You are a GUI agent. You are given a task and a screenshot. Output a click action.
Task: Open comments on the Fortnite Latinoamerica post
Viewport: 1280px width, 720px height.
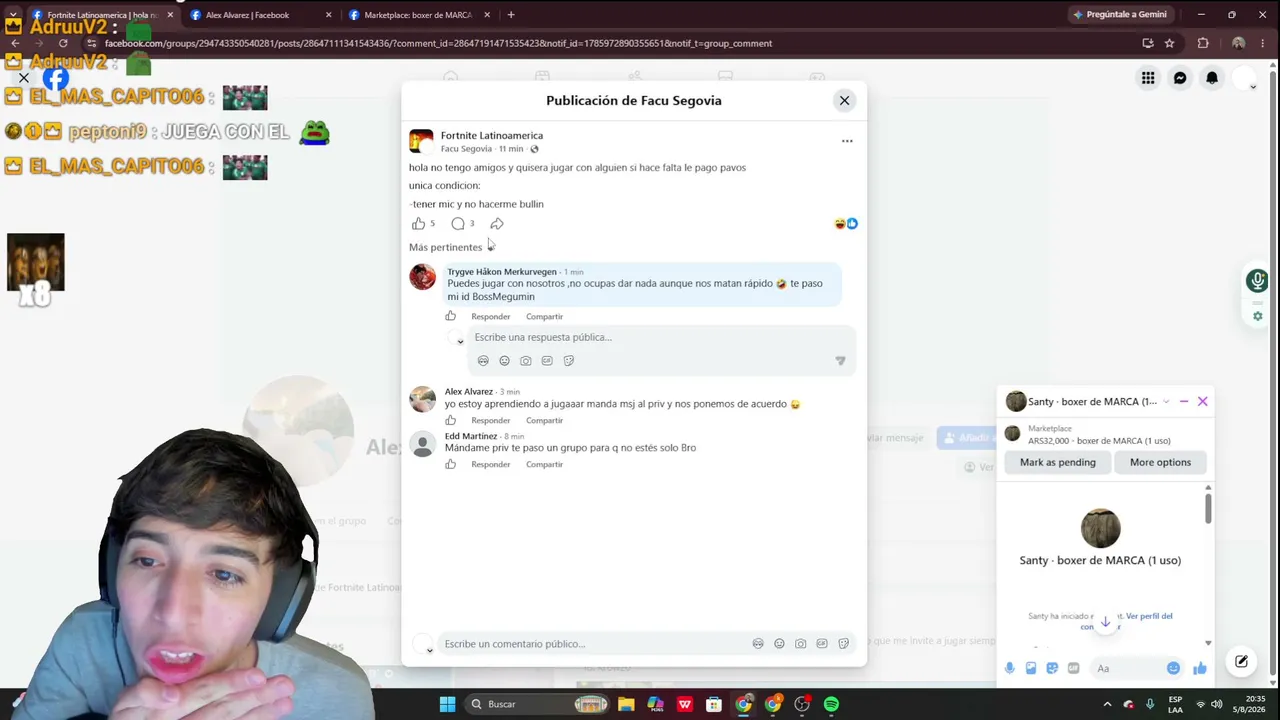(458, 224)
